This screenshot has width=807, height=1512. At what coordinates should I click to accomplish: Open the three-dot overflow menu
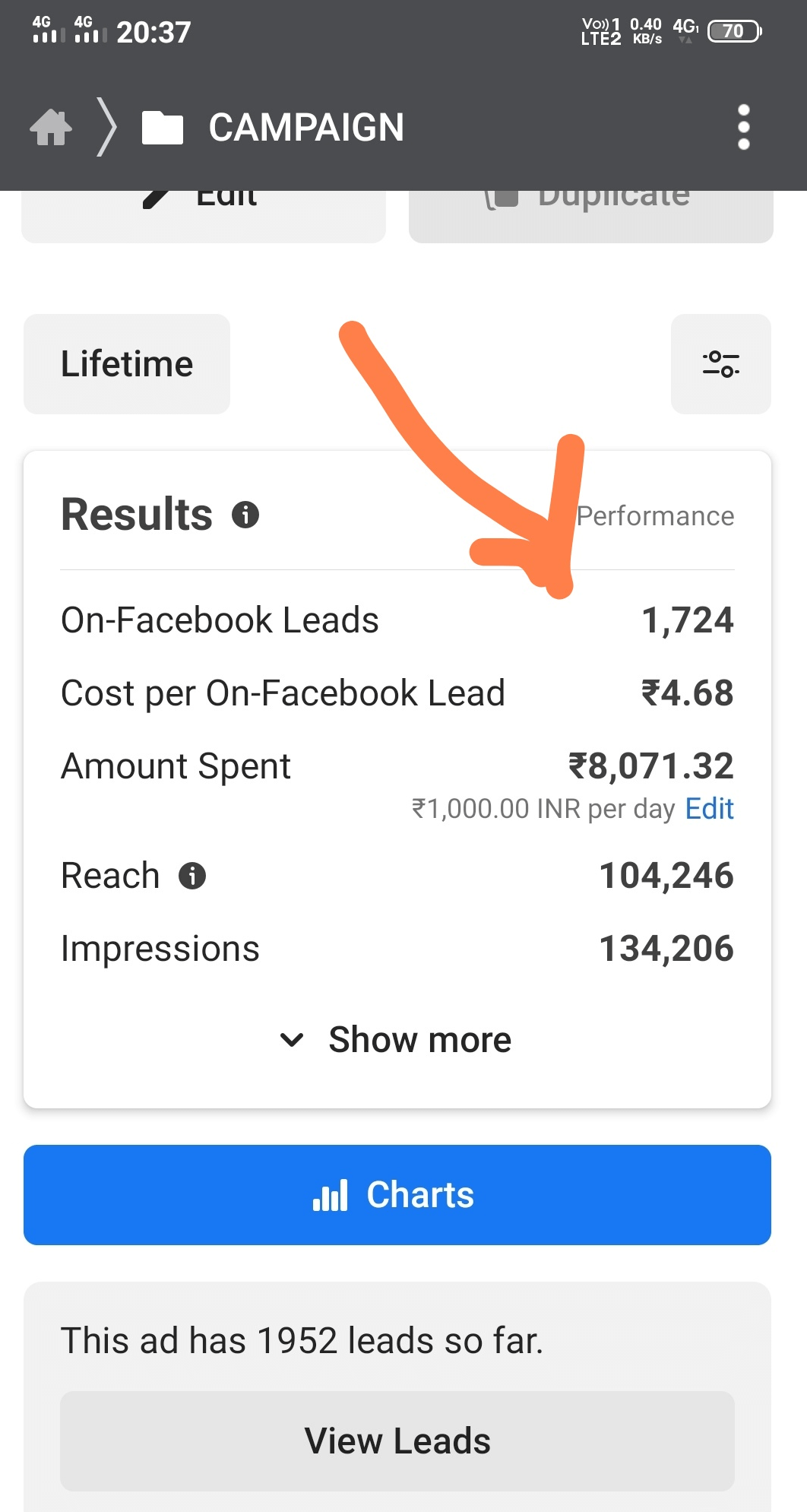coord(743,127)
